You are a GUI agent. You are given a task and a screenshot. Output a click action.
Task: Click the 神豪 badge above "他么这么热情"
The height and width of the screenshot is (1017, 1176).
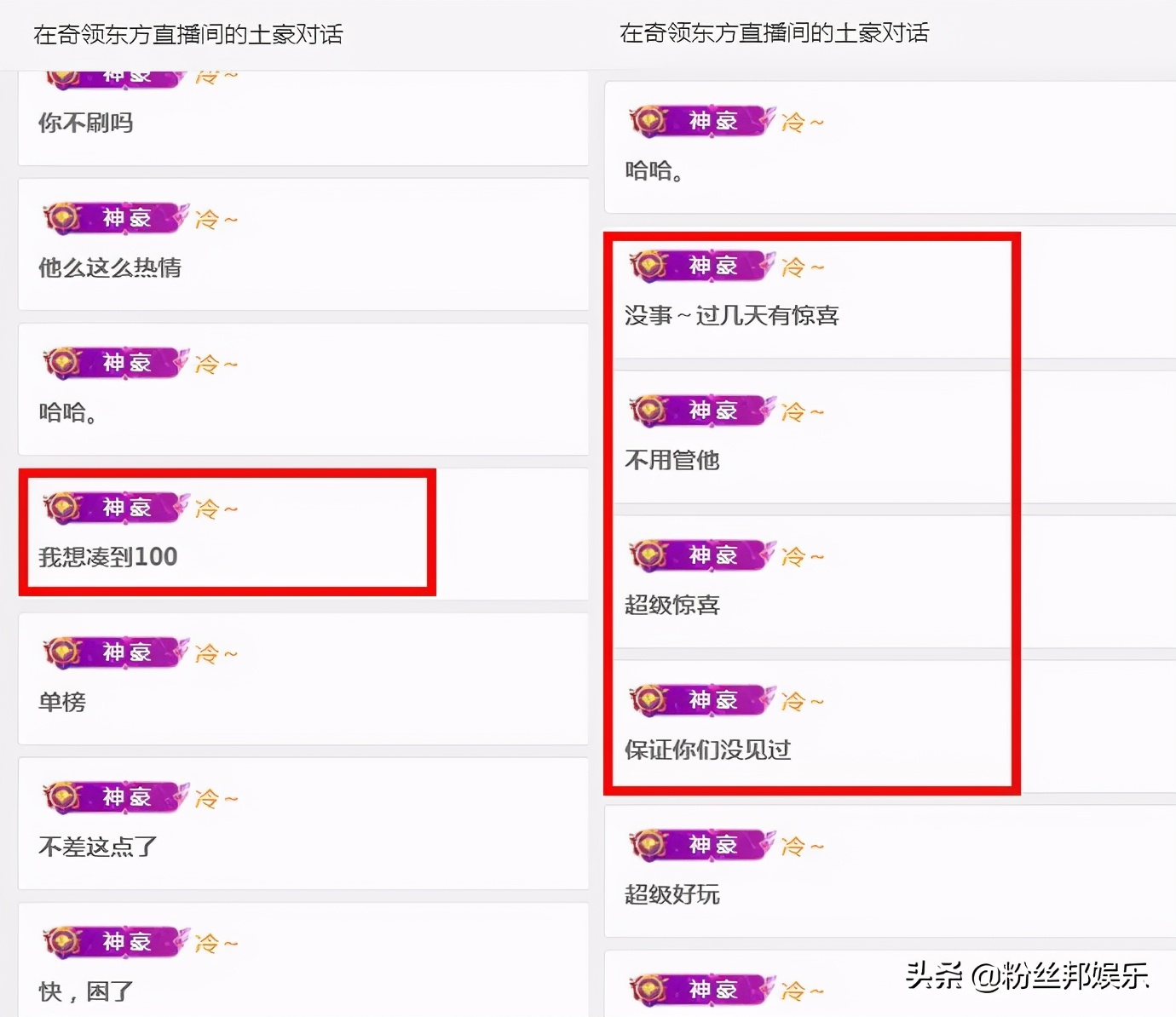click(116, 218)
